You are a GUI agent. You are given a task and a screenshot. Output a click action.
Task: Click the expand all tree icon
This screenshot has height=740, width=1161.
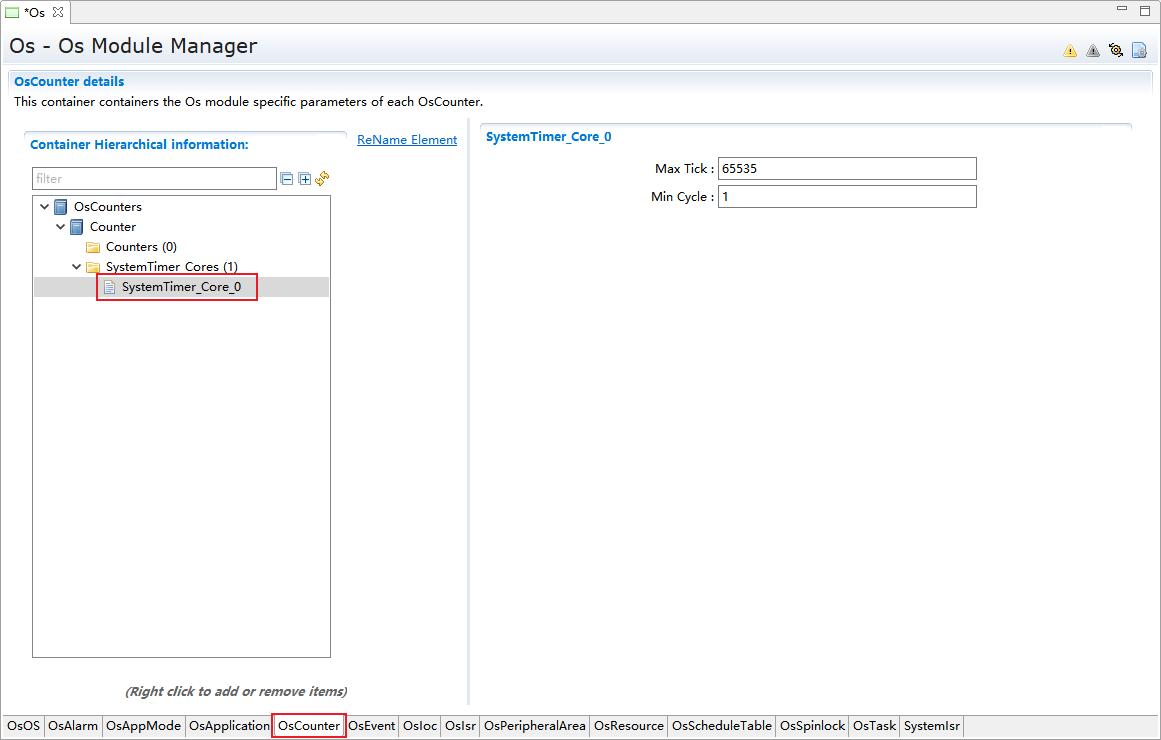(304, 179)
